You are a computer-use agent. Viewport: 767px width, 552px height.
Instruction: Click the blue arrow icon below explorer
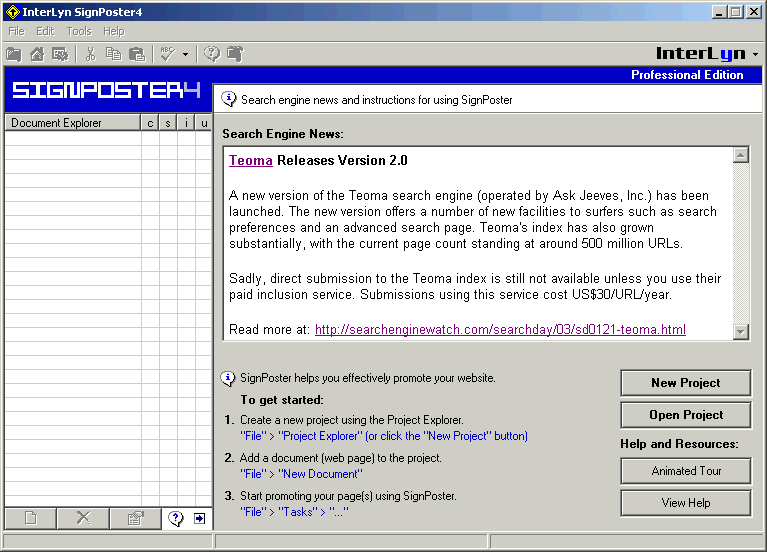tap(200, 518)
